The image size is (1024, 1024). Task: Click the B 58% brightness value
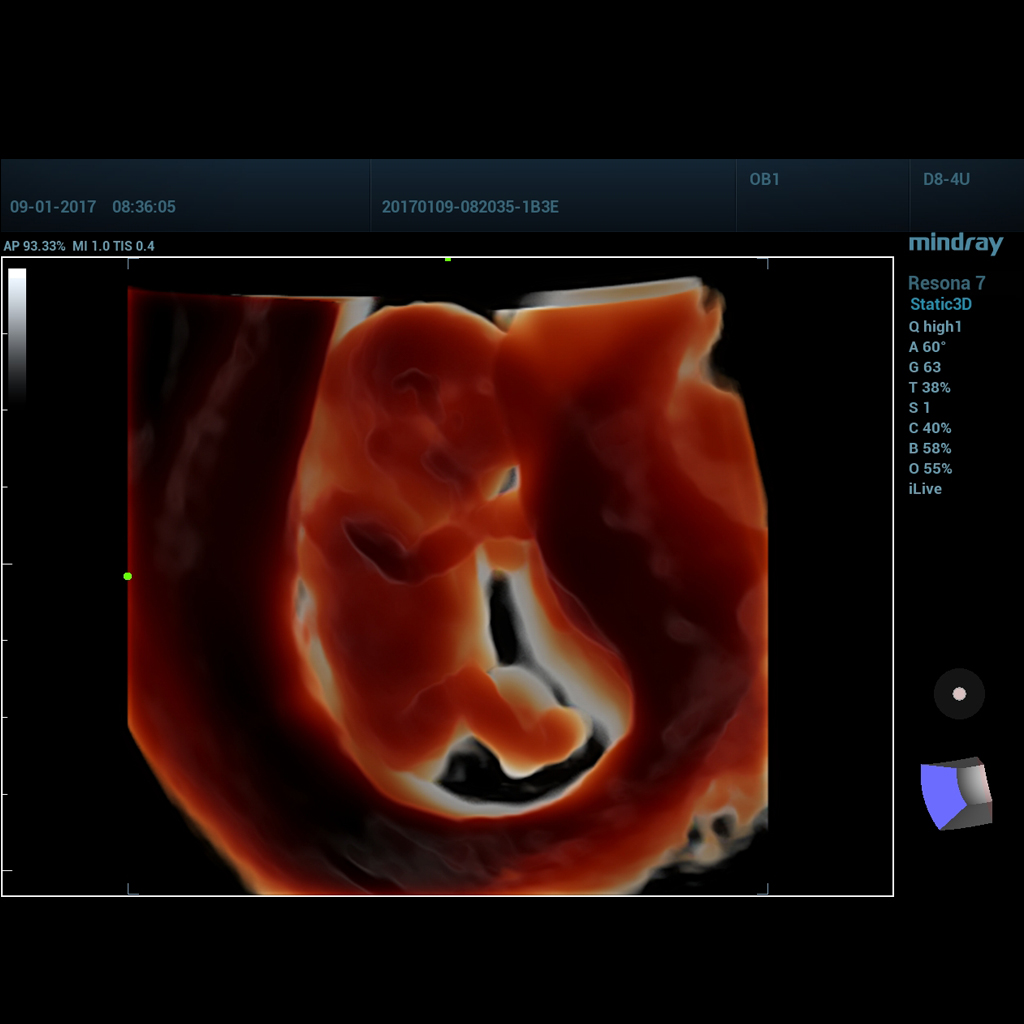coord(930,449)
